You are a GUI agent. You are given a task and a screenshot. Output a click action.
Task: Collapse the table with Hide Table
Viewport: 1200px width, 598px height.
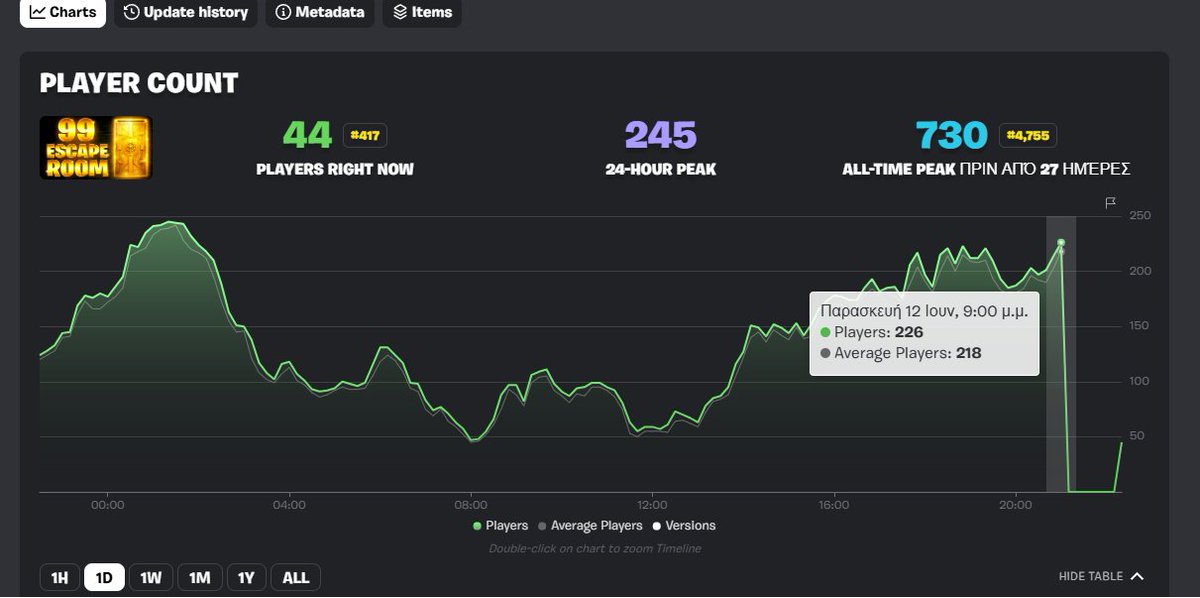tap(1101, 577)
